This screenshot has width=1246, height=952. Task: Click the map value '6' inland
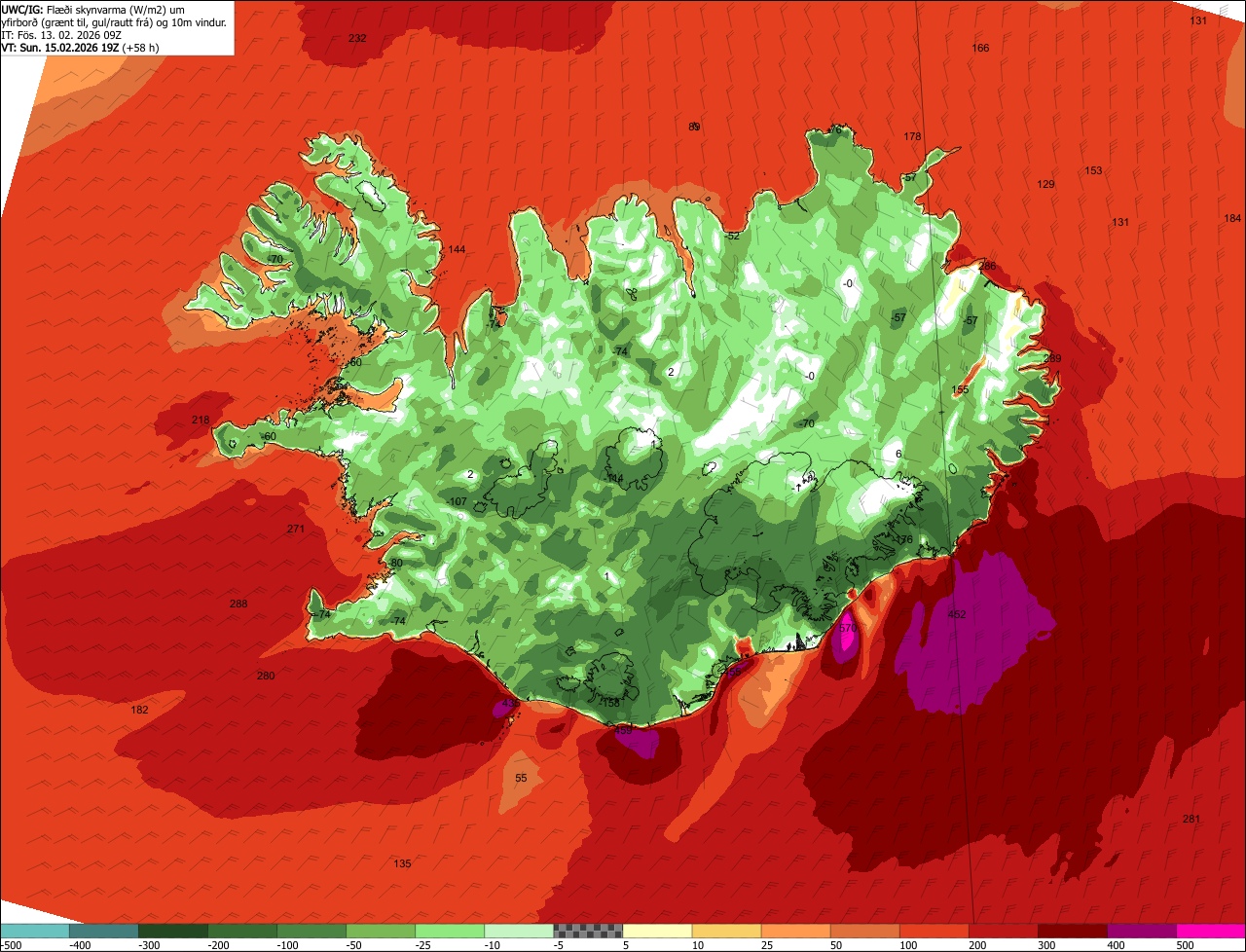tap(898, 454)
